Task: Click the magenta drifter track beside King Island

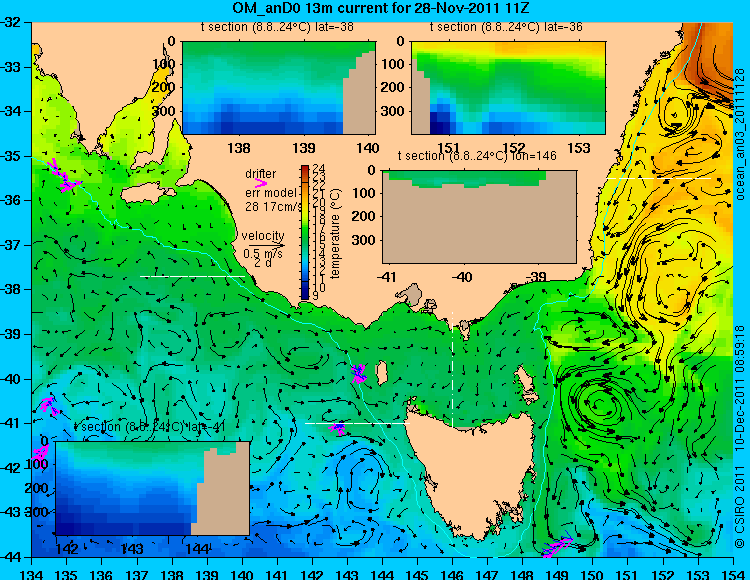Action: pyautogui.click(x=359, y=373)
